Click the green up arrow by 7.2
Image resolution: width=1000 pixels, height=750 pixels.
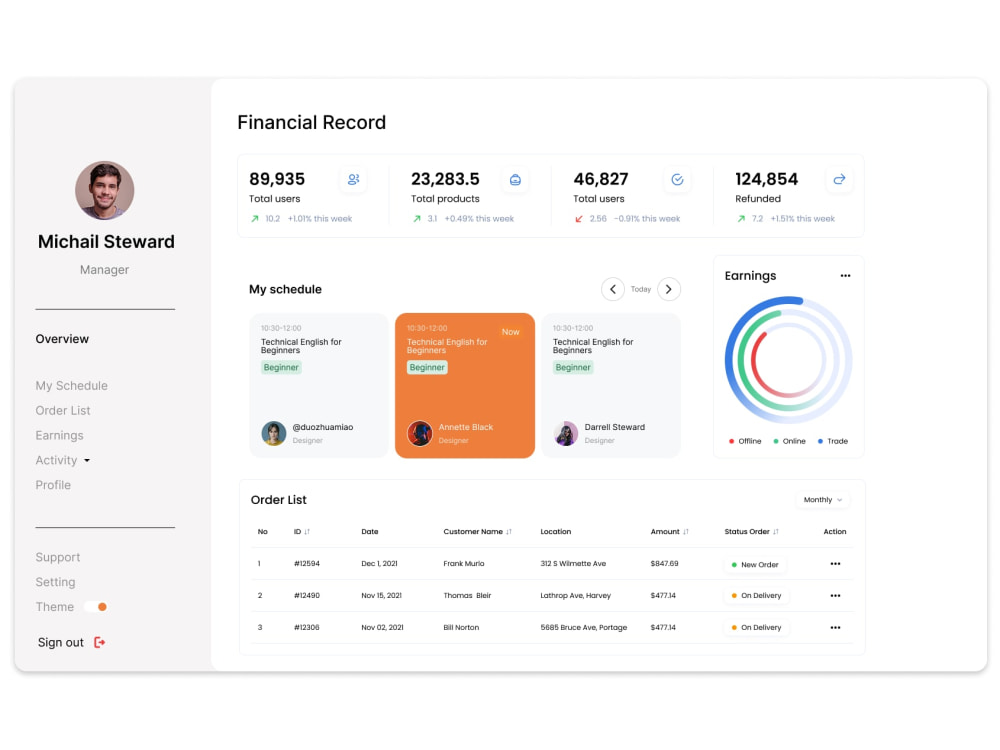[x=740, y=219]
